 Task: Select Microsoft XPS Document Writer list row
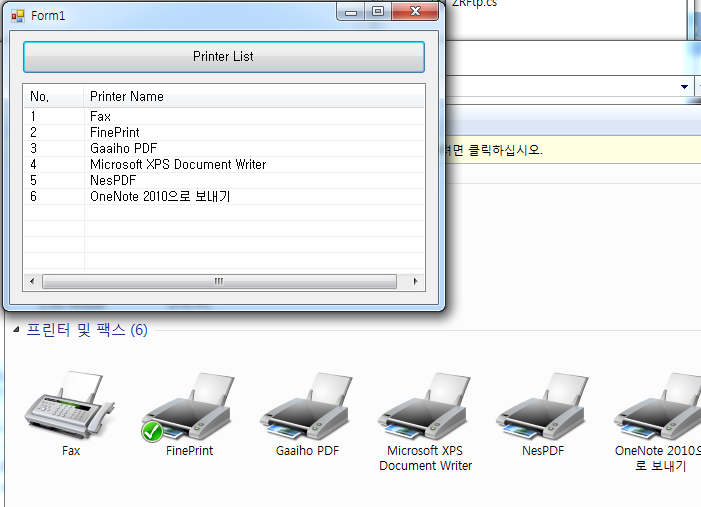tap(224, 165)
